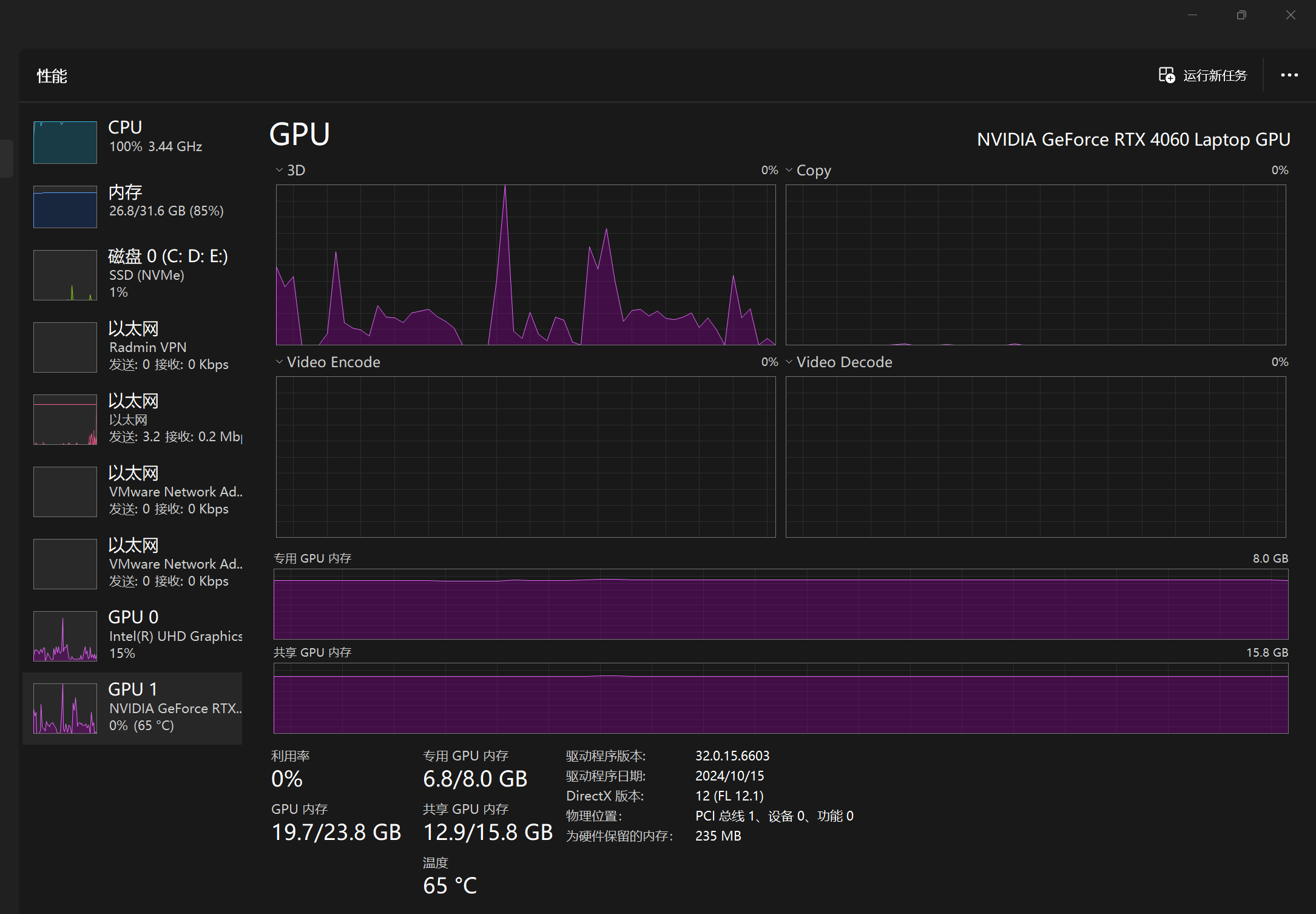Viewport: 1316px width, 914px height.
Task: Open the Copy engine dropdown chevron
Action: [x=789, y=170]
